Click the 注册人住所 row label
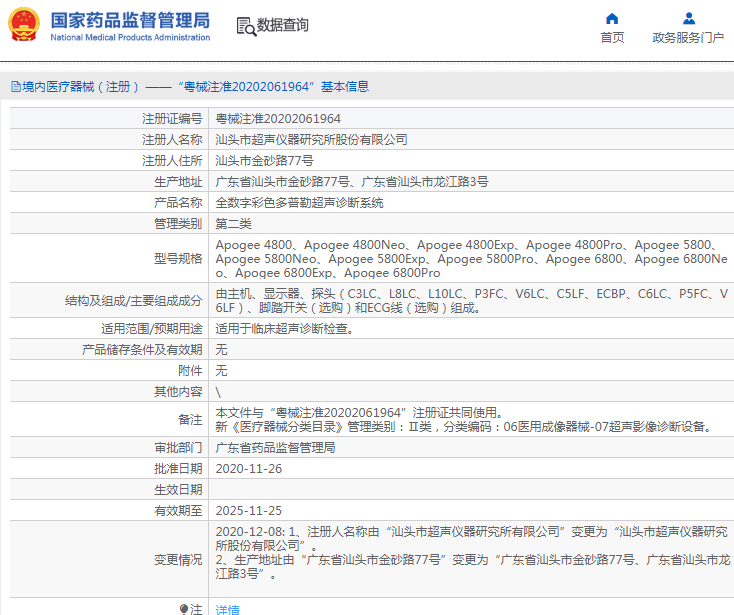This screenshot has width=734, height=615. pyautogui.click(x=172, y=161)
